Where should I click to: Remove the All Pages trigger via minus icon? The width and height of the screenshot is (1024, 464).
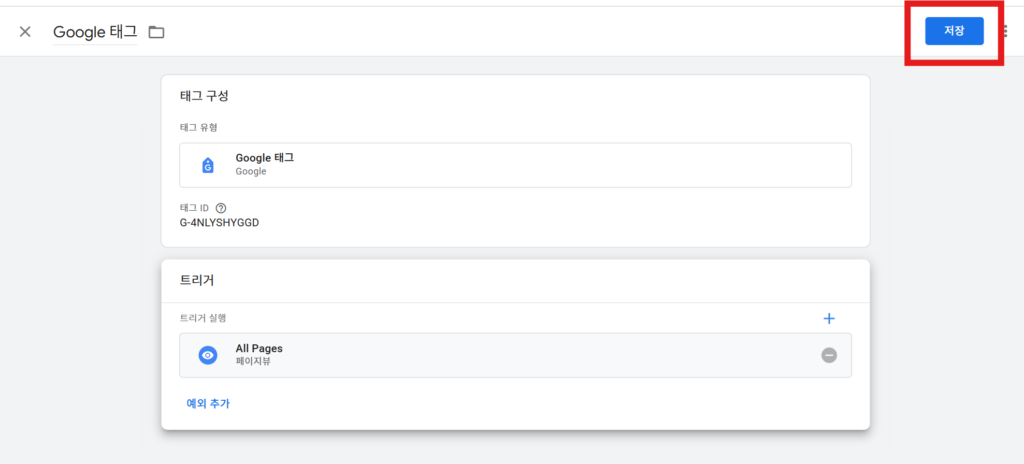[829, 355]
